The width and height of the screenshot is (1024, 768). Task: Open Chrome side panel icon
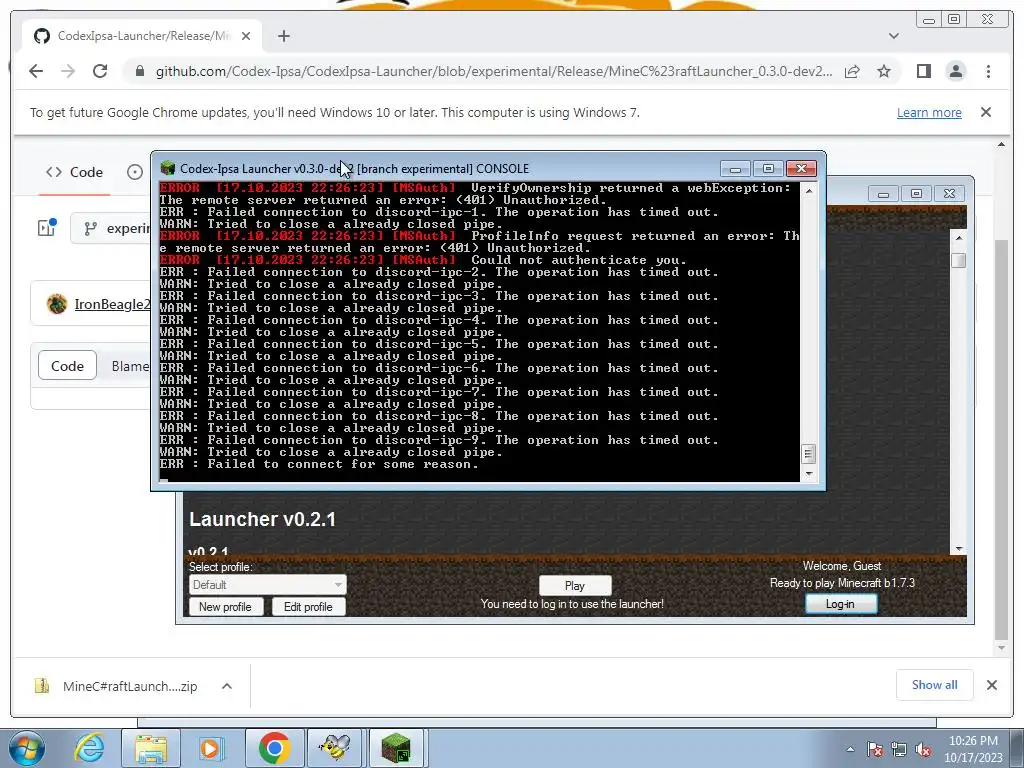tap(923, 71)
